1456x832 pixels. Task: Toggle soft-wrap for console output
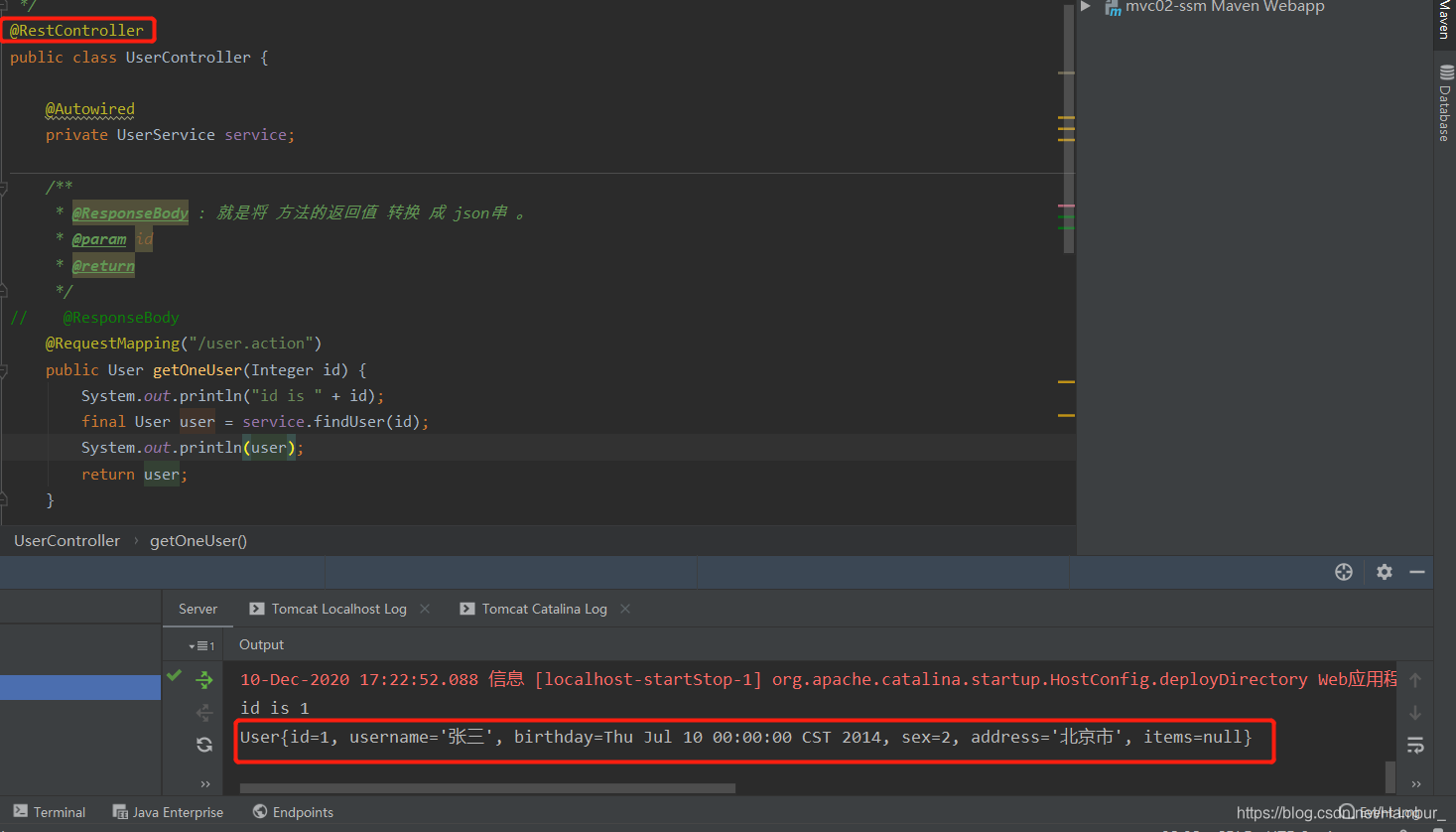(x=1415, y=746)
